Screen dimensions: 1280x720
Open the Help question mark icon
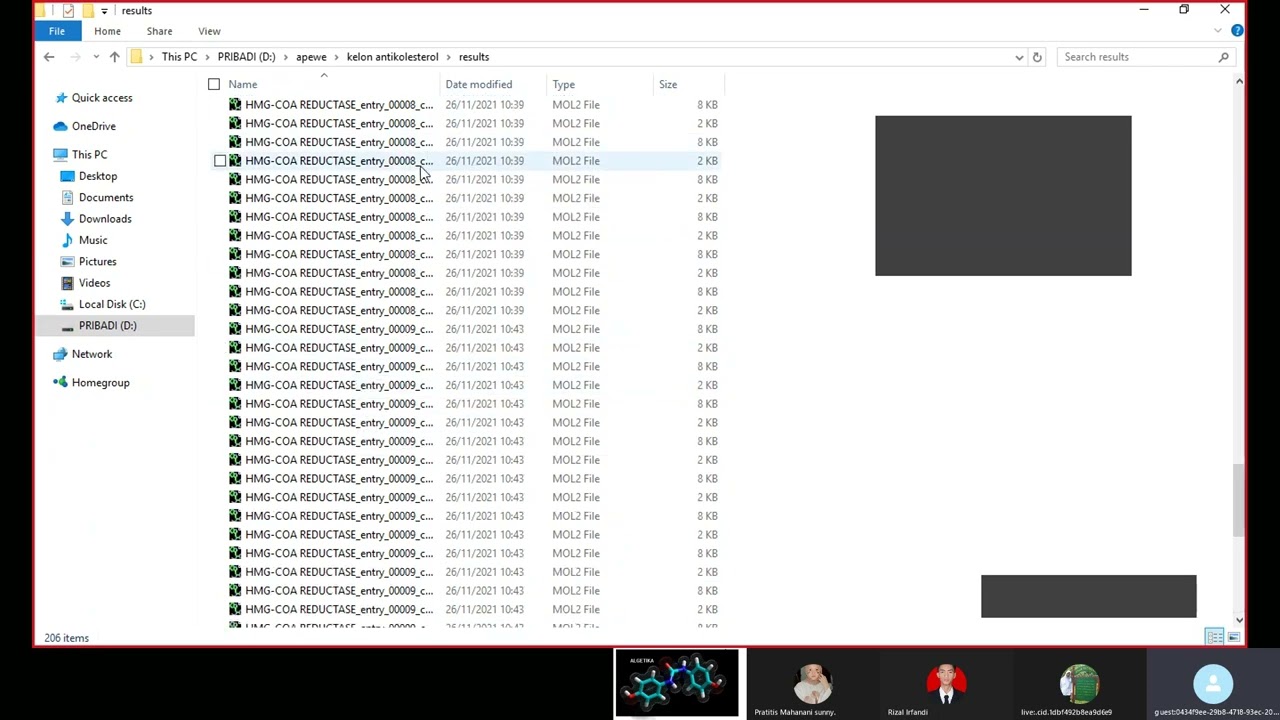[1237, 31]
